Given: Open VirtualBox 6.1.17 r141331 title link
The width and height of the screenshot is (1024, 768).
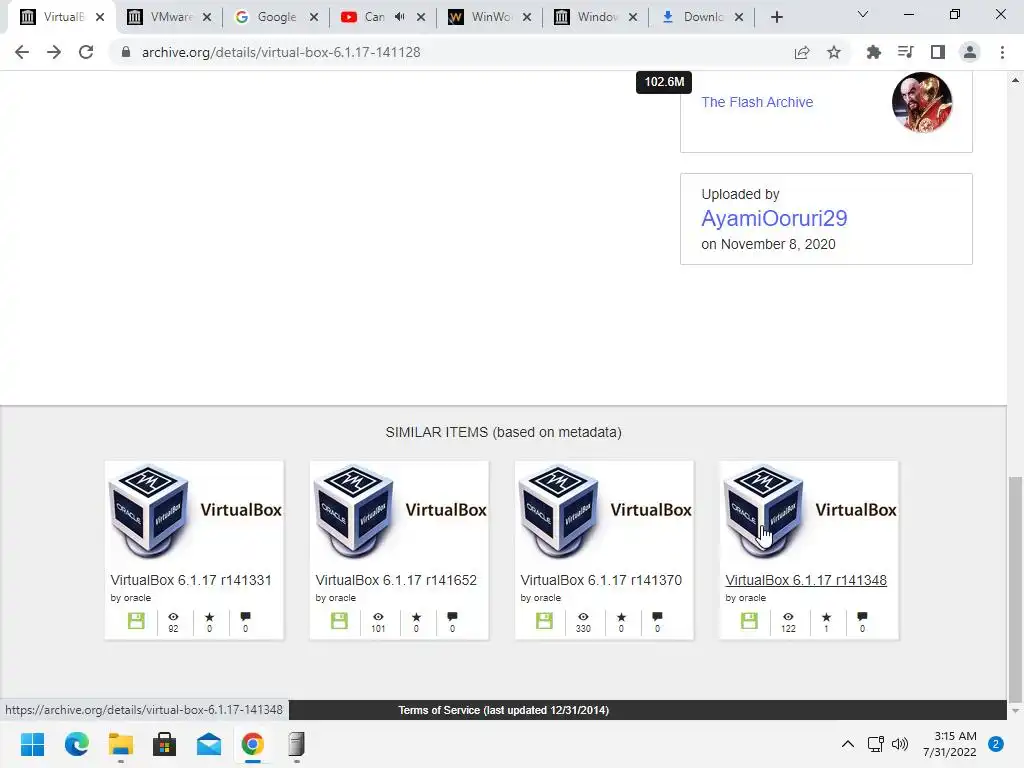Looking at the screenshot, I should pyautogui.click(x=191, y=580).
